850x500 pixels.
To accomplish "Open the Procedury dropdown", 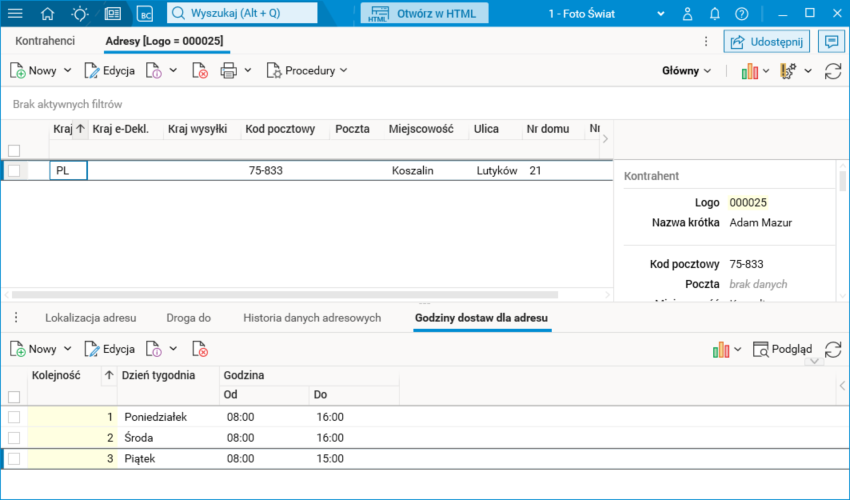I will 307,70.
